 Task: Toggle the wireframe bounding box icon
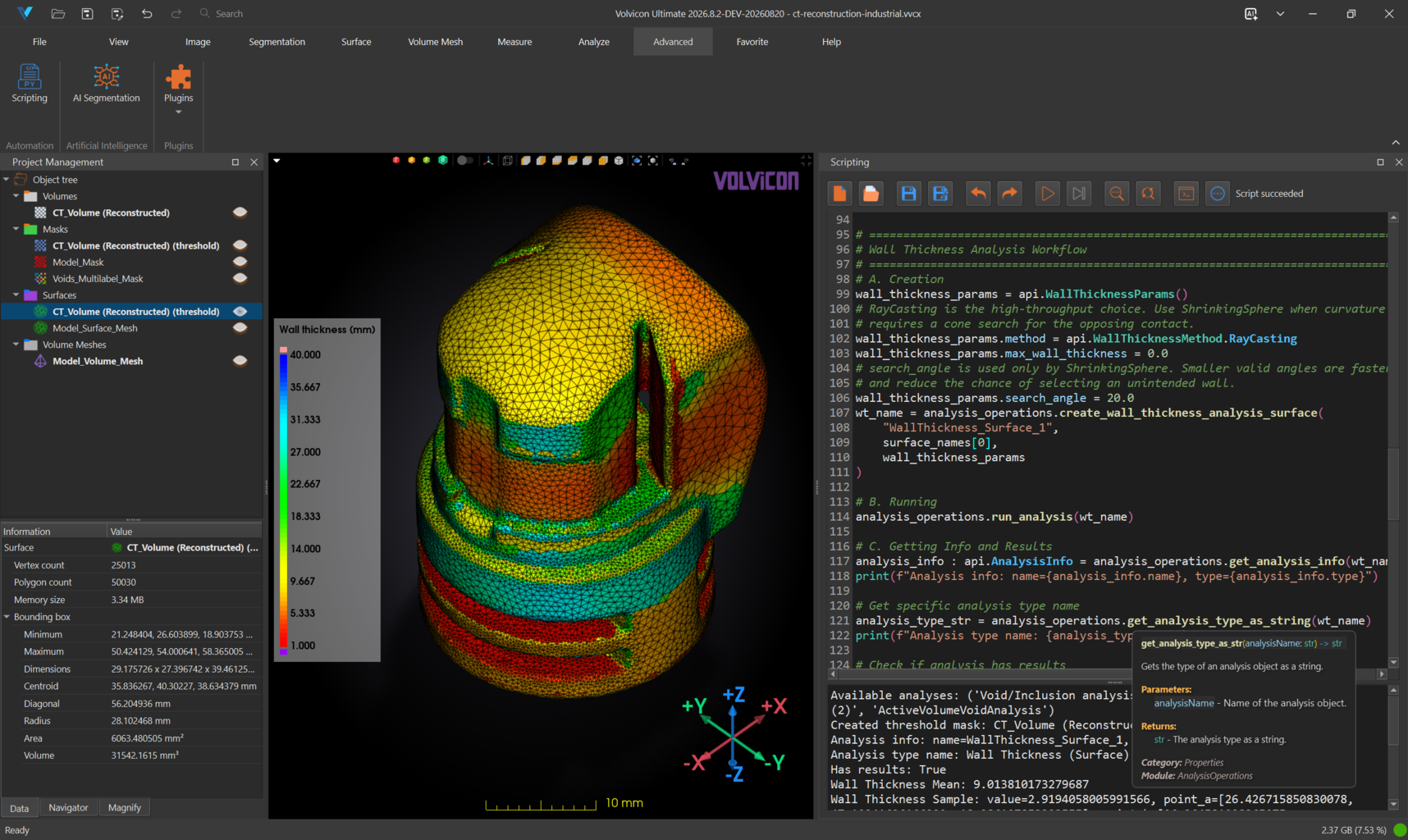tap(508, 161)
